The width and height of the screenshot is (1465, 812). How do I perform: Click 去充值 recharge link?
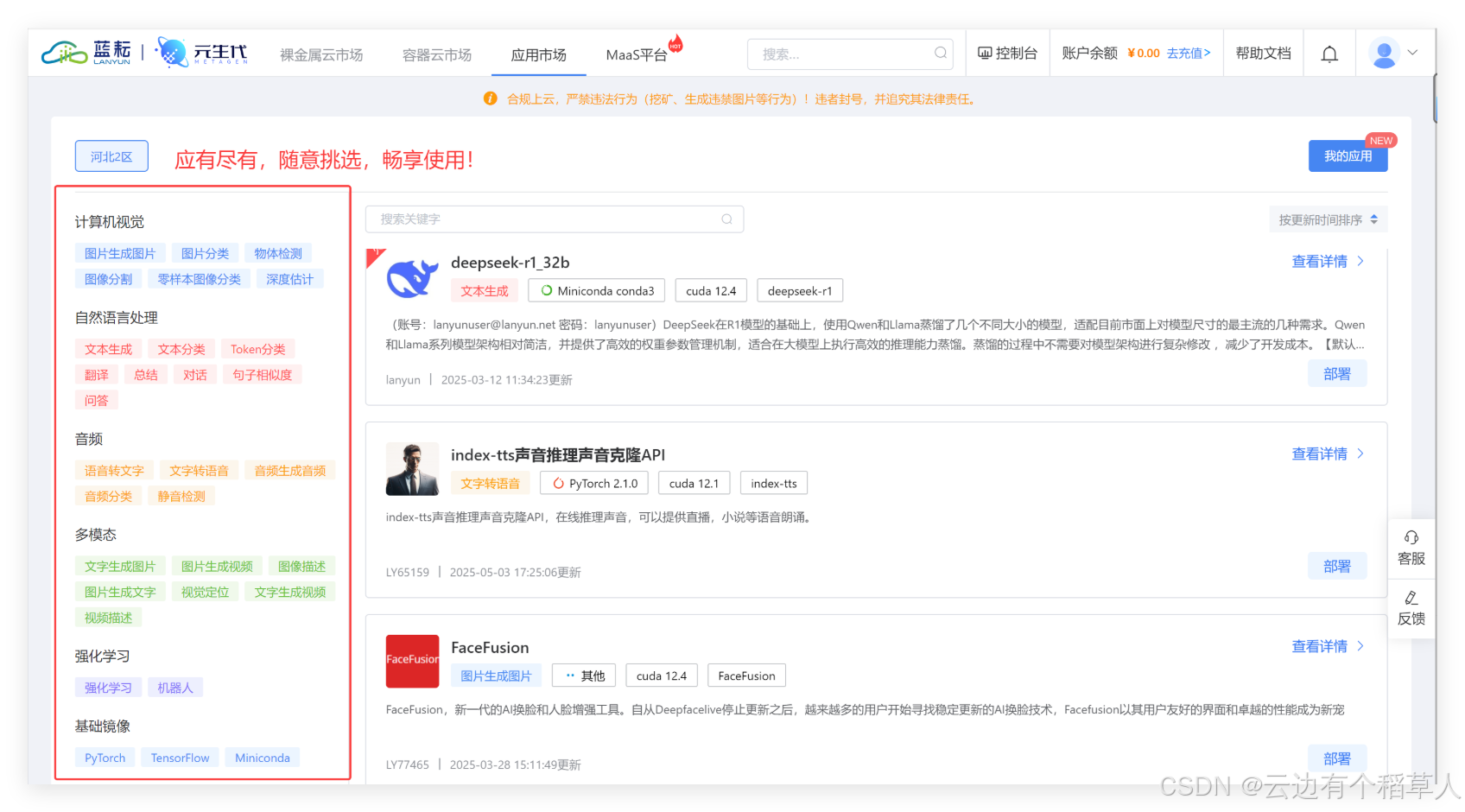(1189, 54)
